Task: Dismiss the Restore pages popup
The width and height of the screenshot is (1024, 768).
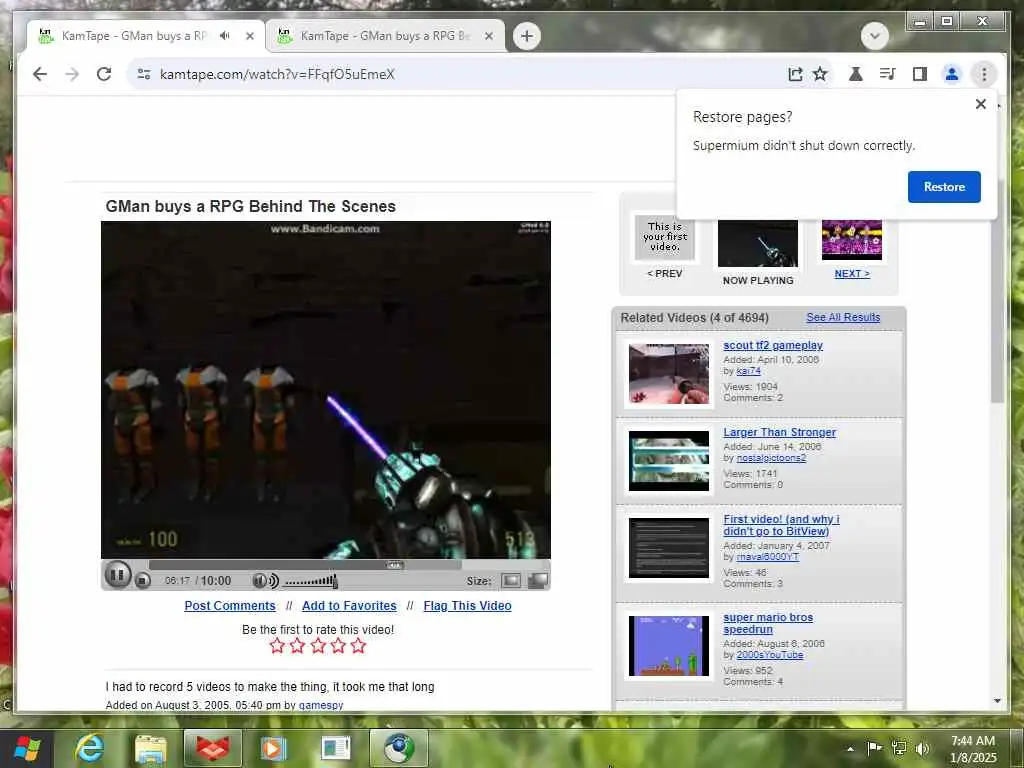Action: [980, 104]
